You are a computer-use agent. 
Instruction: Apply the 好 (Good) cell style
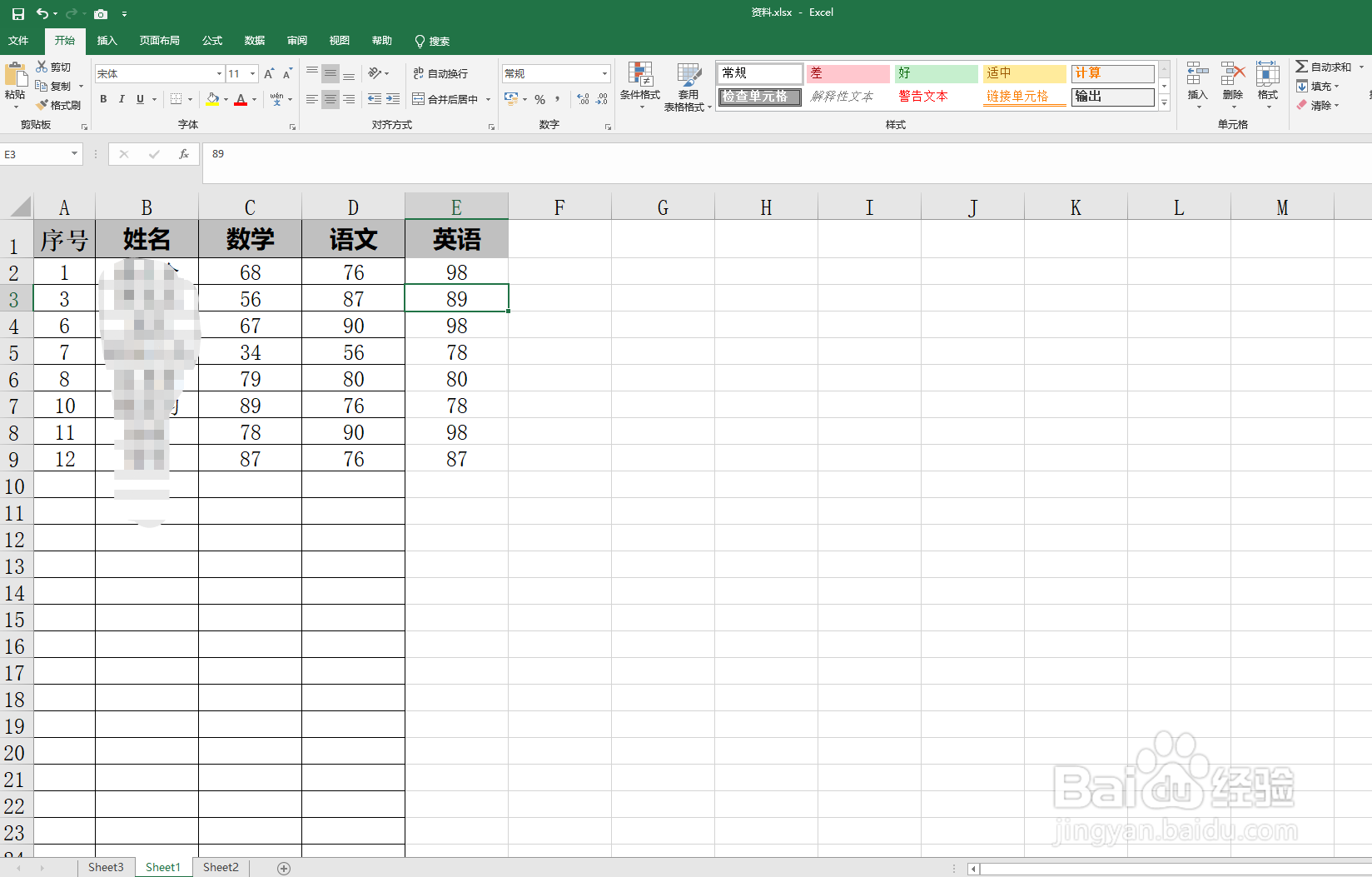tap(936, 73)
